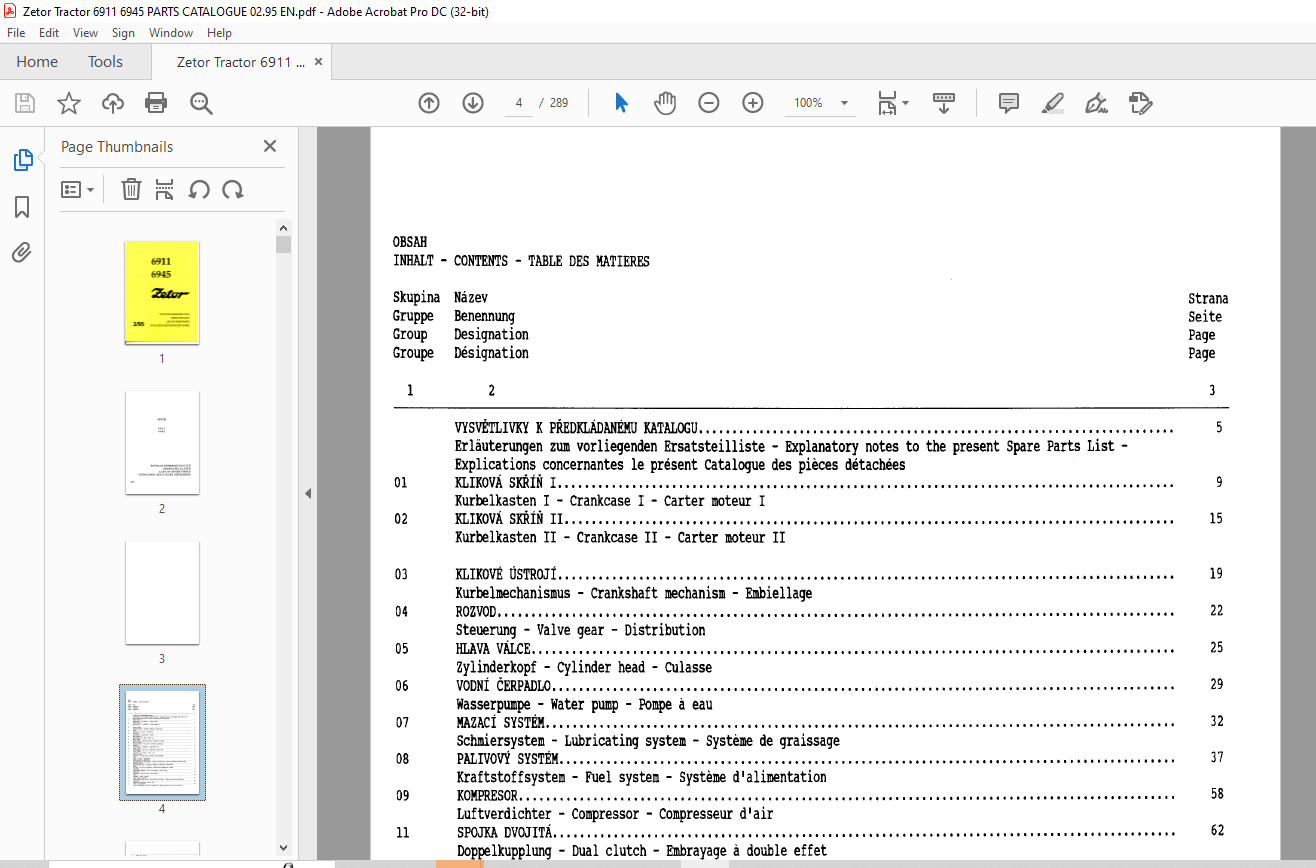1316x868 pixels.
Task: Click the Save file icon
Action: click(x=25, y=103)
